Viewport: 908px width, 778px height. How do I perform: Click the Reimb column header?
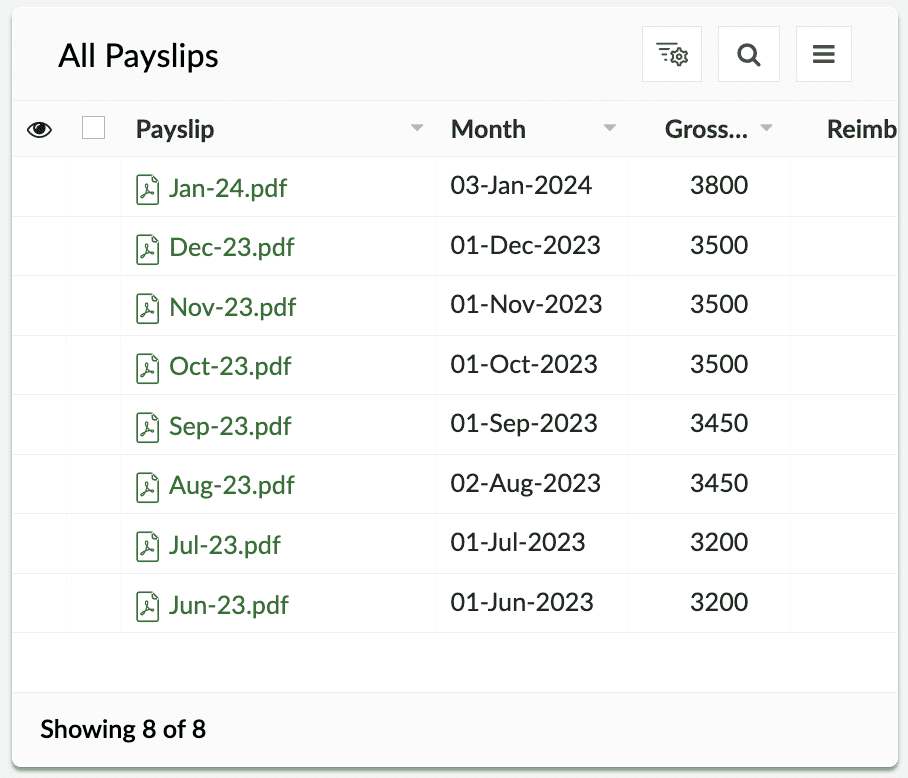[x=860, y=129]
